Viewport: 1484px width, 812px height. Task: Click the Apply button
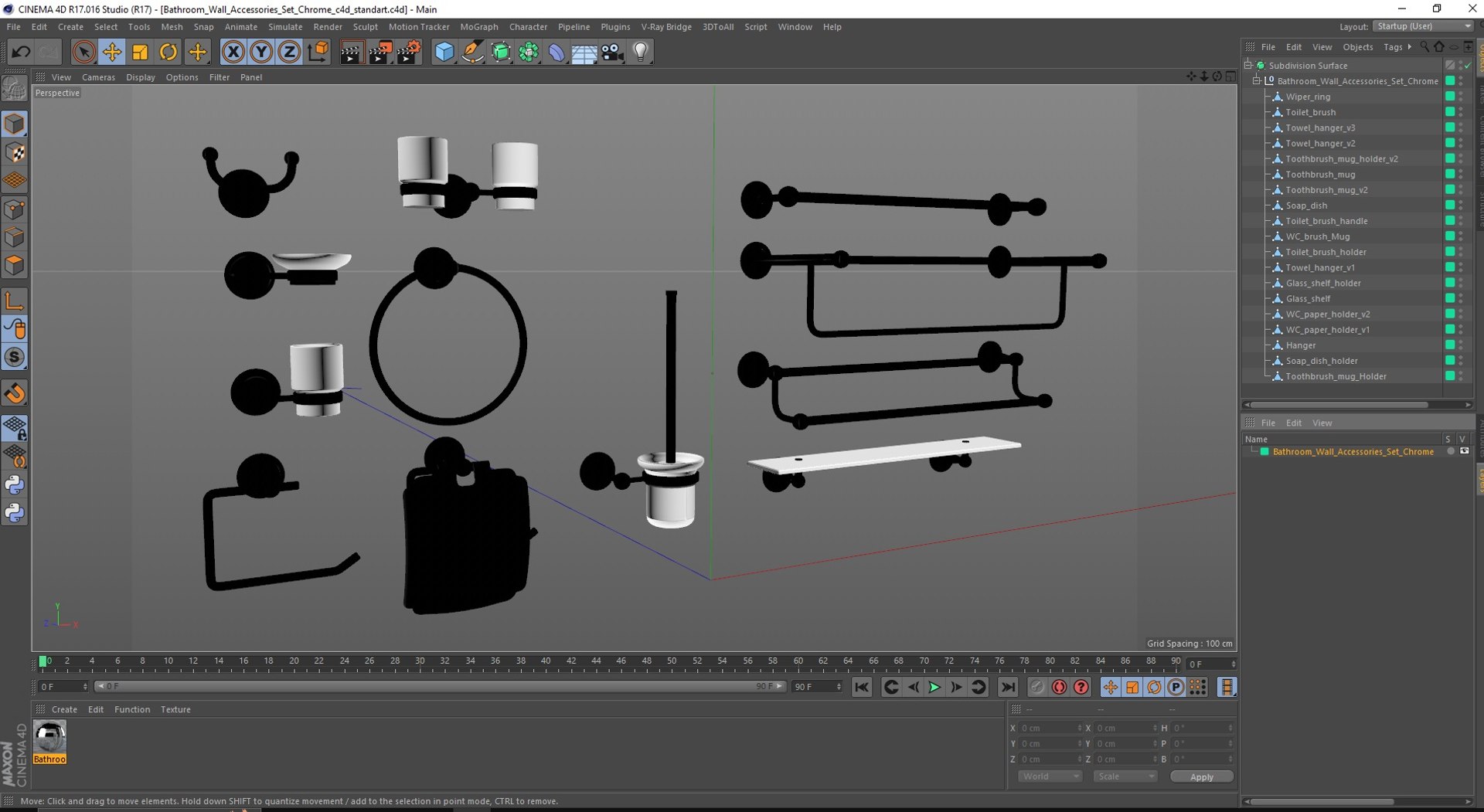tap(1201, 776)
